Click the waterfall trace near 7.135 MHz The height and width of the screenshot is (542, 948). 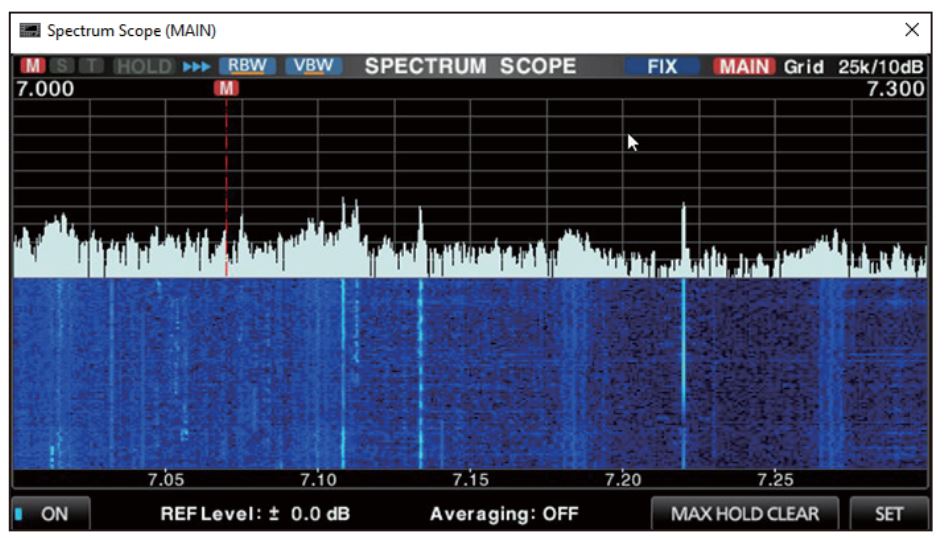pyautogui.click(x=421, y=372)
